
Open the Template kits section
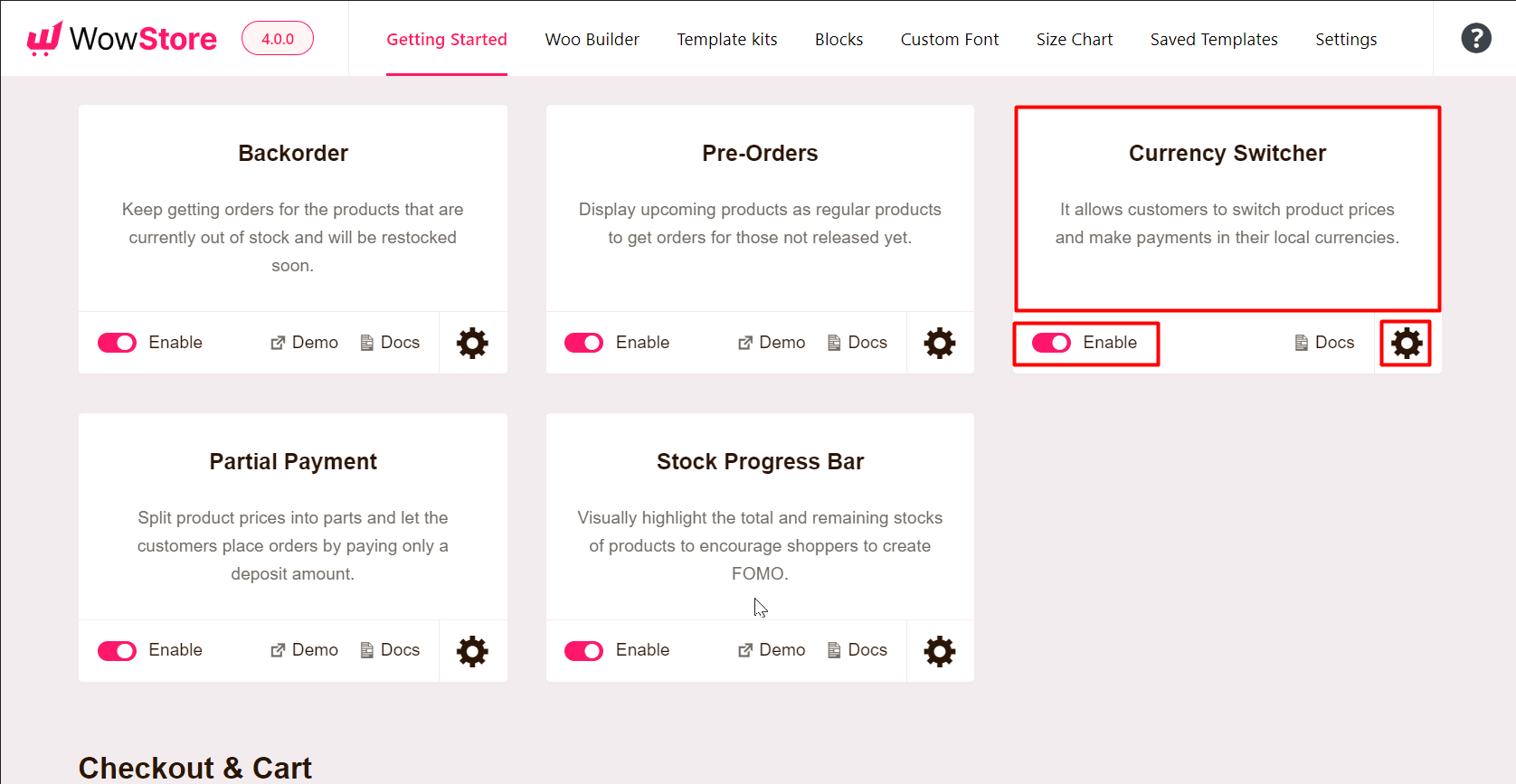(726, 39)
